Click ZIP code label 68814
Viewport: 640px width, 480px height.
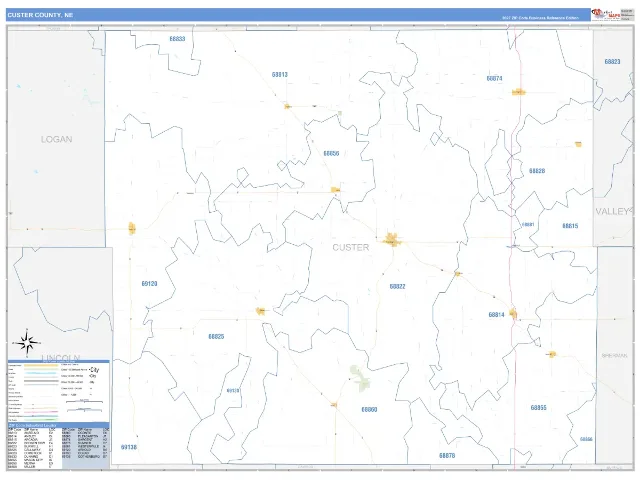pos(496,315)
